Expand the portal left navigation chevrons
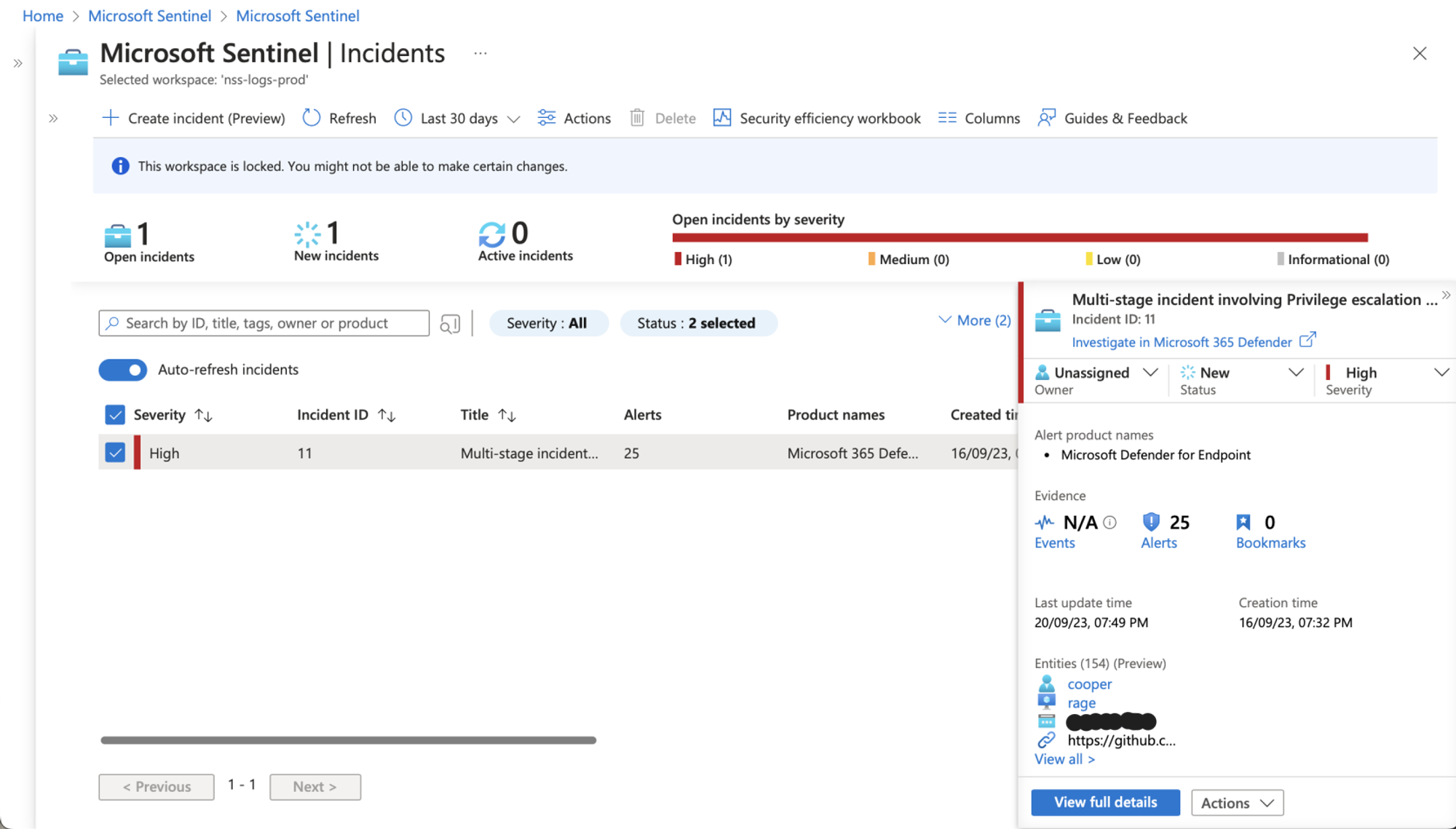The height and width of the screenshot is (829, 1456). 17,63
